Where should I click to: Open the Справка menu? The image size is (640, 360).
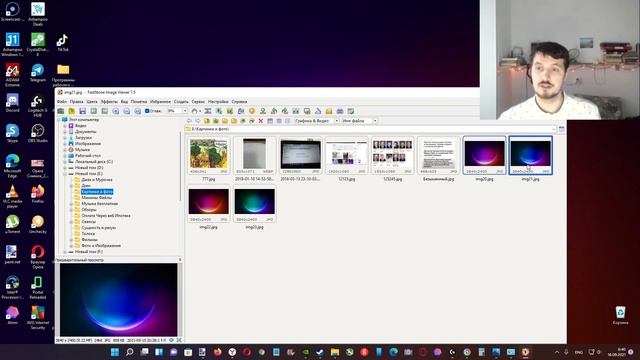[239, 102]
